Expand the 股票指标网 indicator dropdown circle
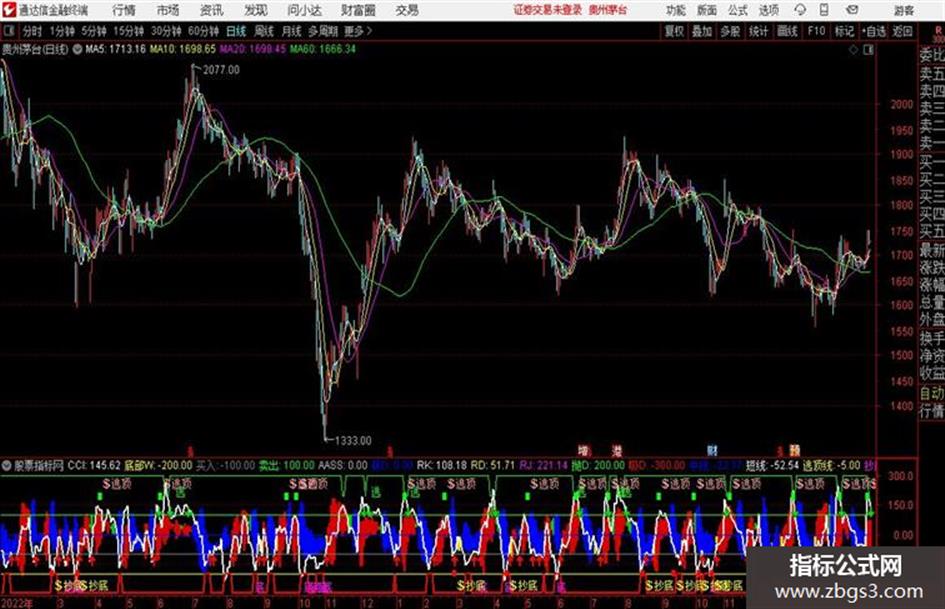 click(7, 465)
